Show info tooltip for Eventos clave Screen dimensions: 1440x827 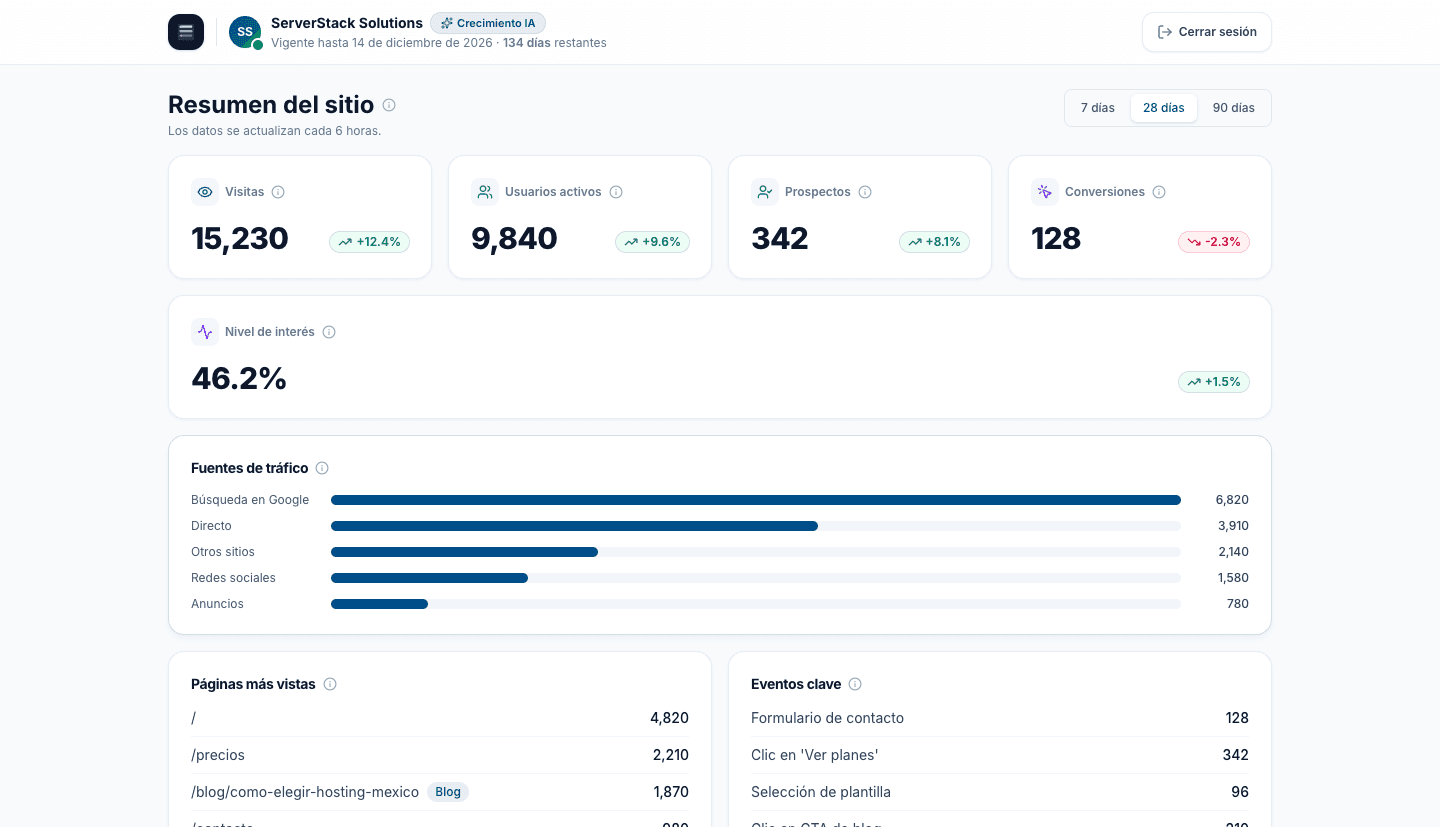coord(855,685)
